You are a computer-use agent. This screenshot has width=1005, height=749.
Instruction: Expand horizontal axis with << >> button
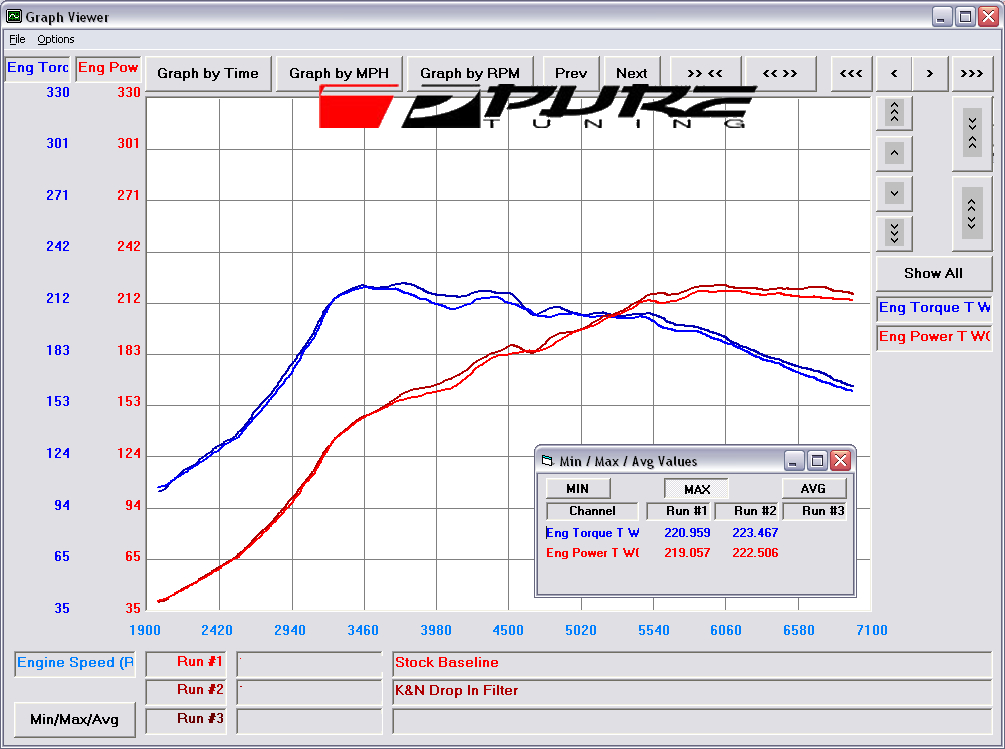(x=780, y=73)
